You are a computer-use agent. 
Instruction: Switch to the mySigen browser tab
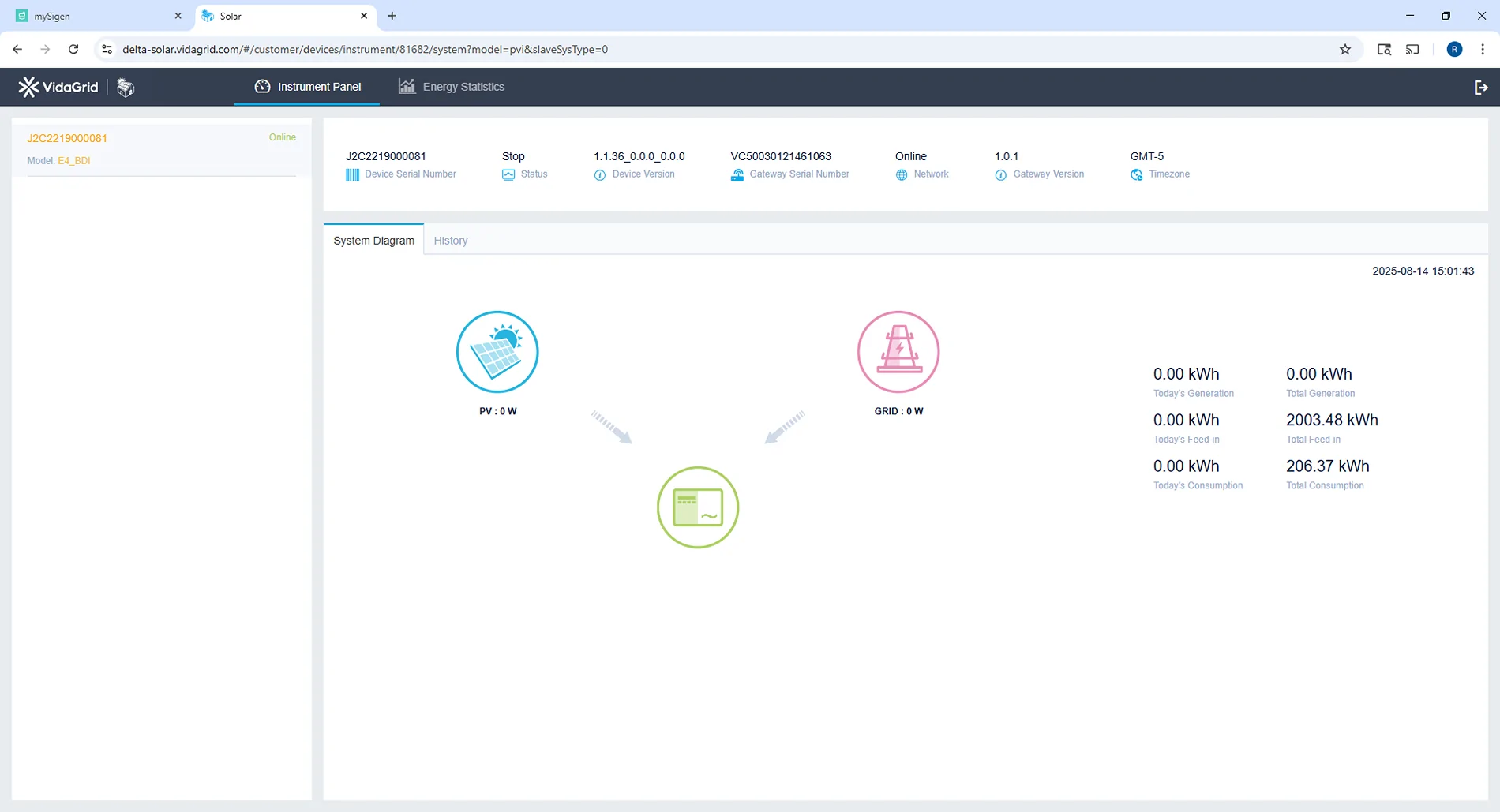[x=95, y=16]
